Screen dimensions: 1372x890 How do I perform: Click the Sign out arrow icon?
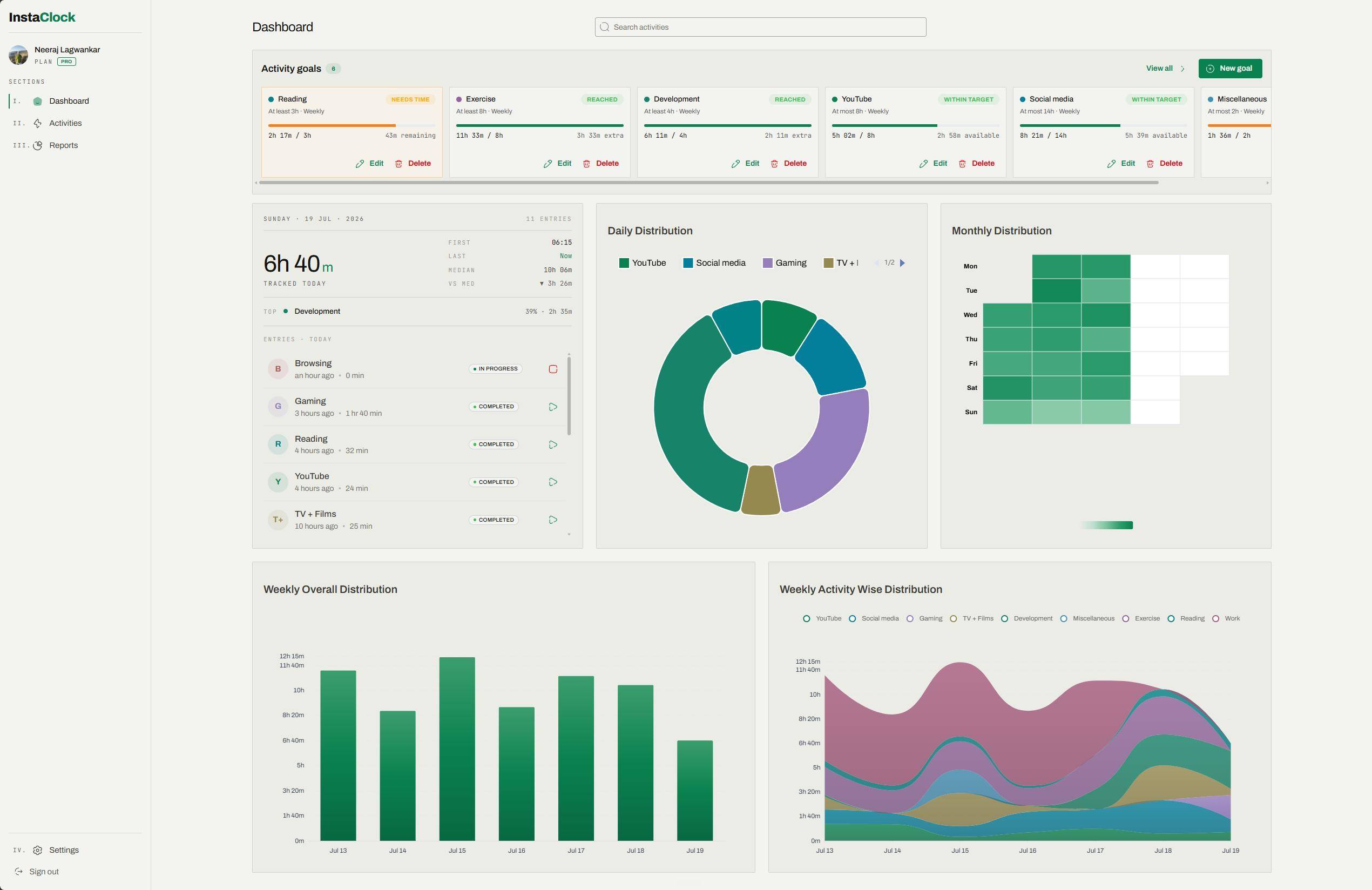pyautogui.click(x=18, y=872)
